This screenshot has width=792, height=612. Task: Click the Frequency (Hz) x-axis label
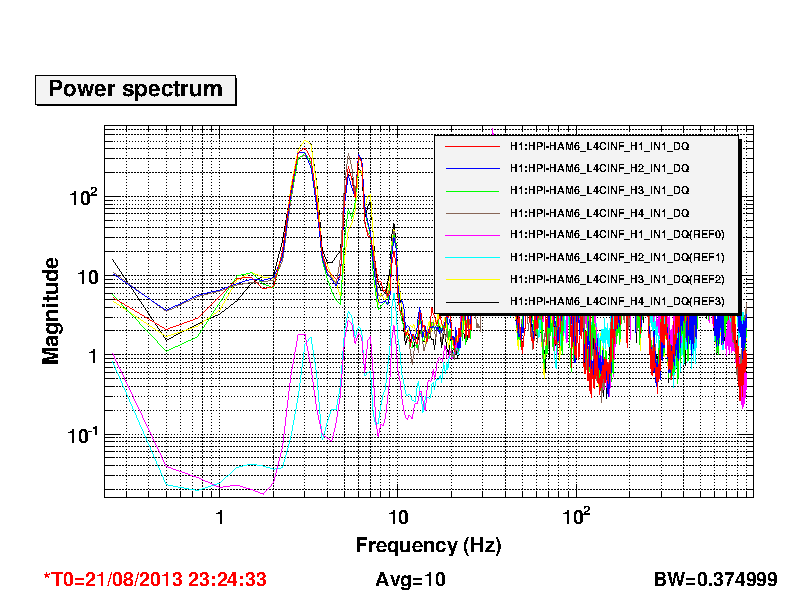428,546
